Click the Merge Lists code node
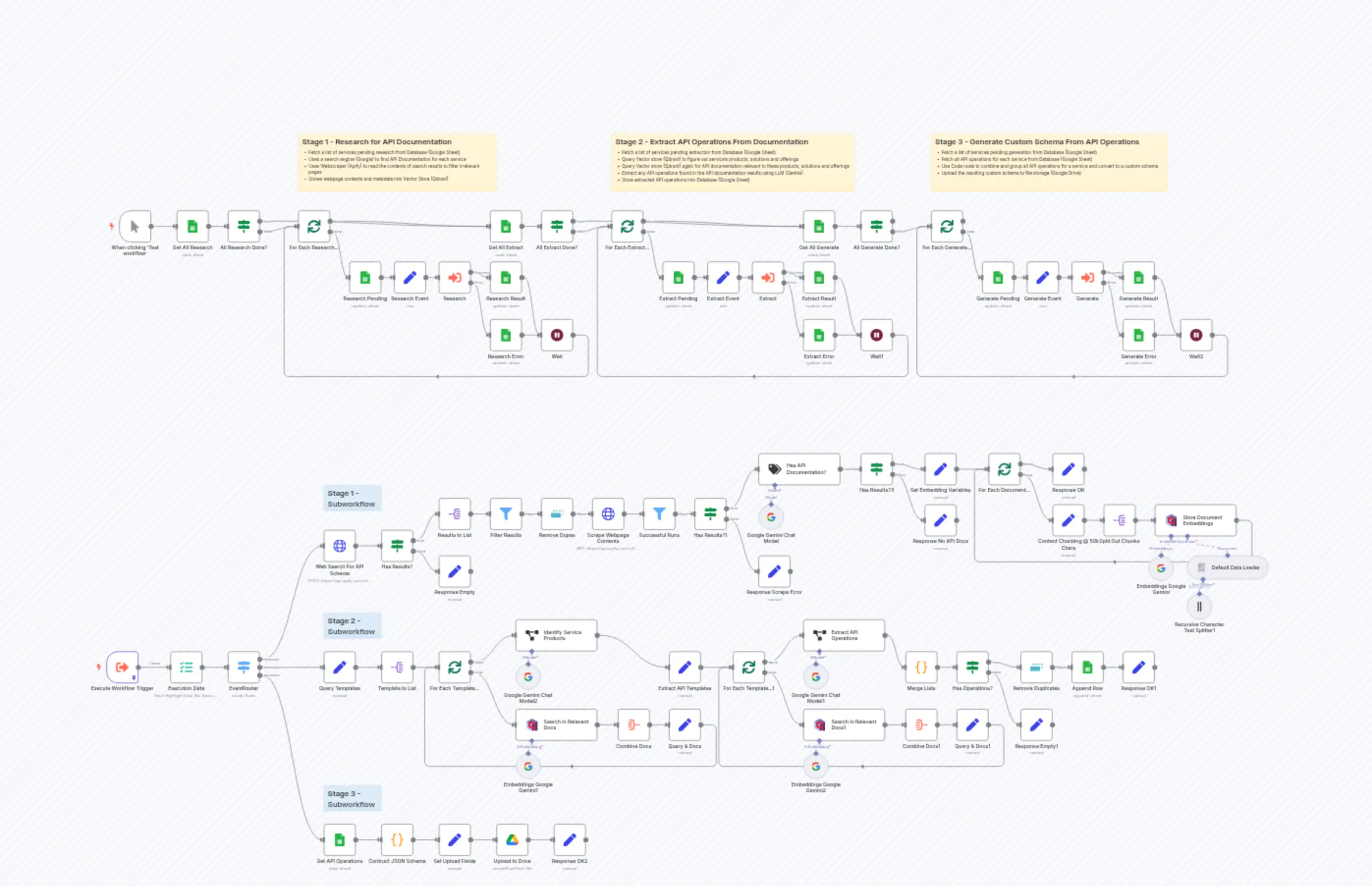The image size is (1372, 886). coord(921,668)
